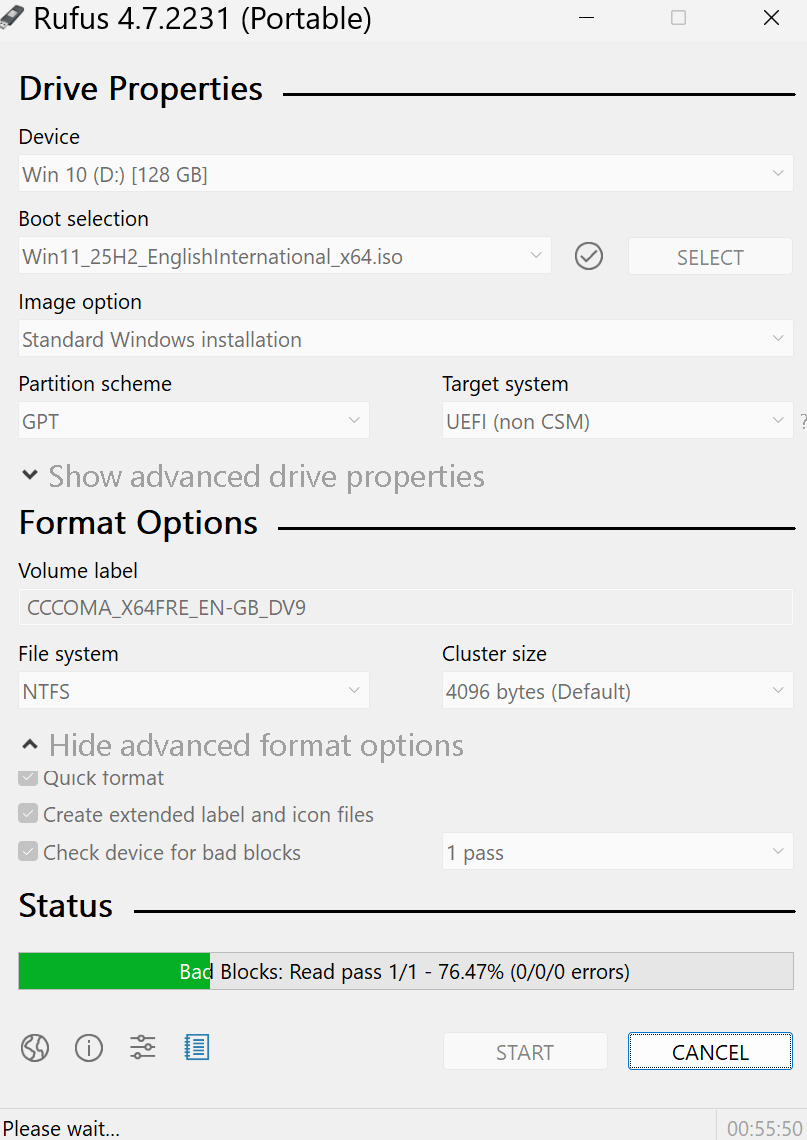
Task: Cancel the bad blocks check
Action: (710, 1051)
